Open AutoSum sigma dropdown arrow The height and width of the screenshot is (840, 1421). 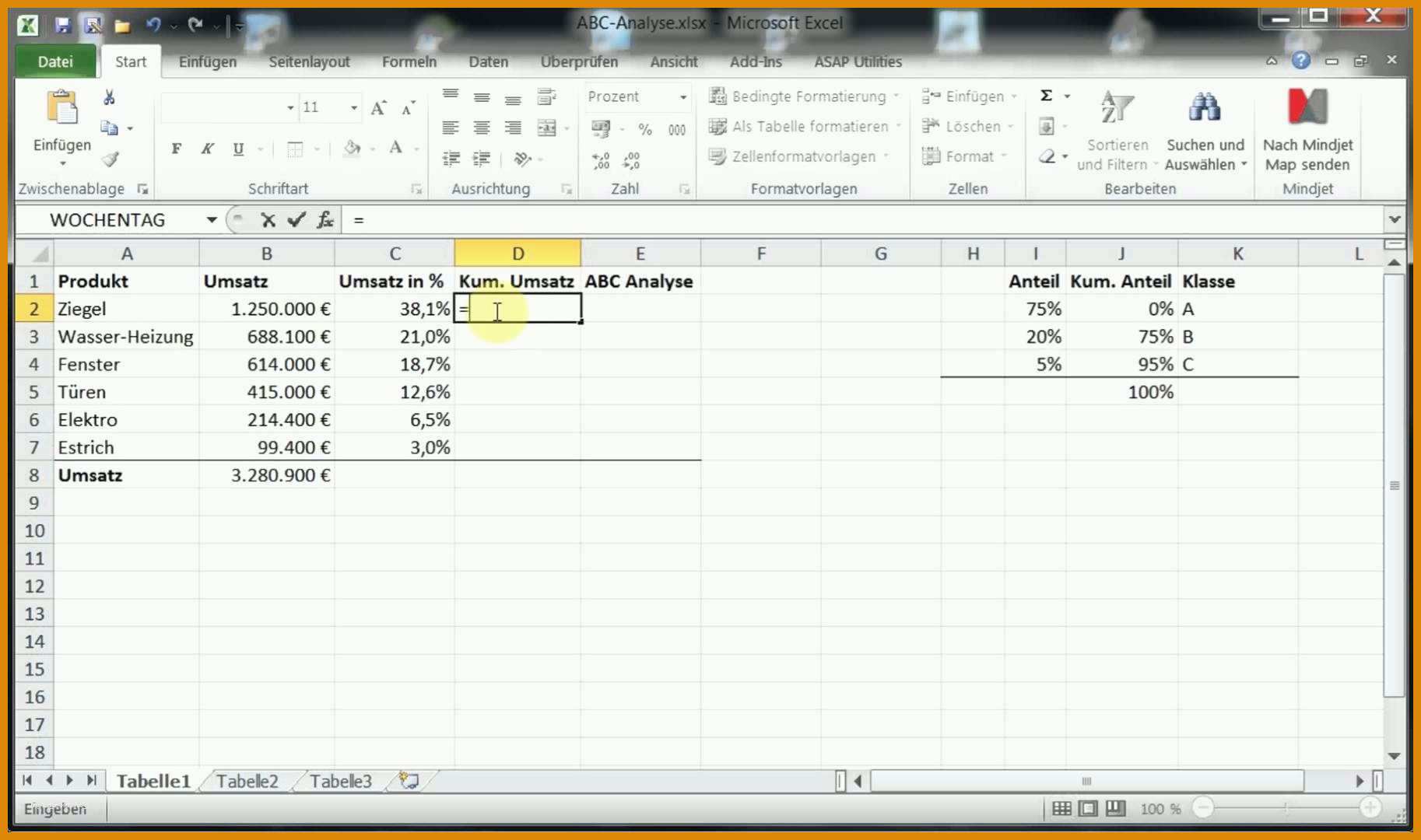coord(1067,96)
